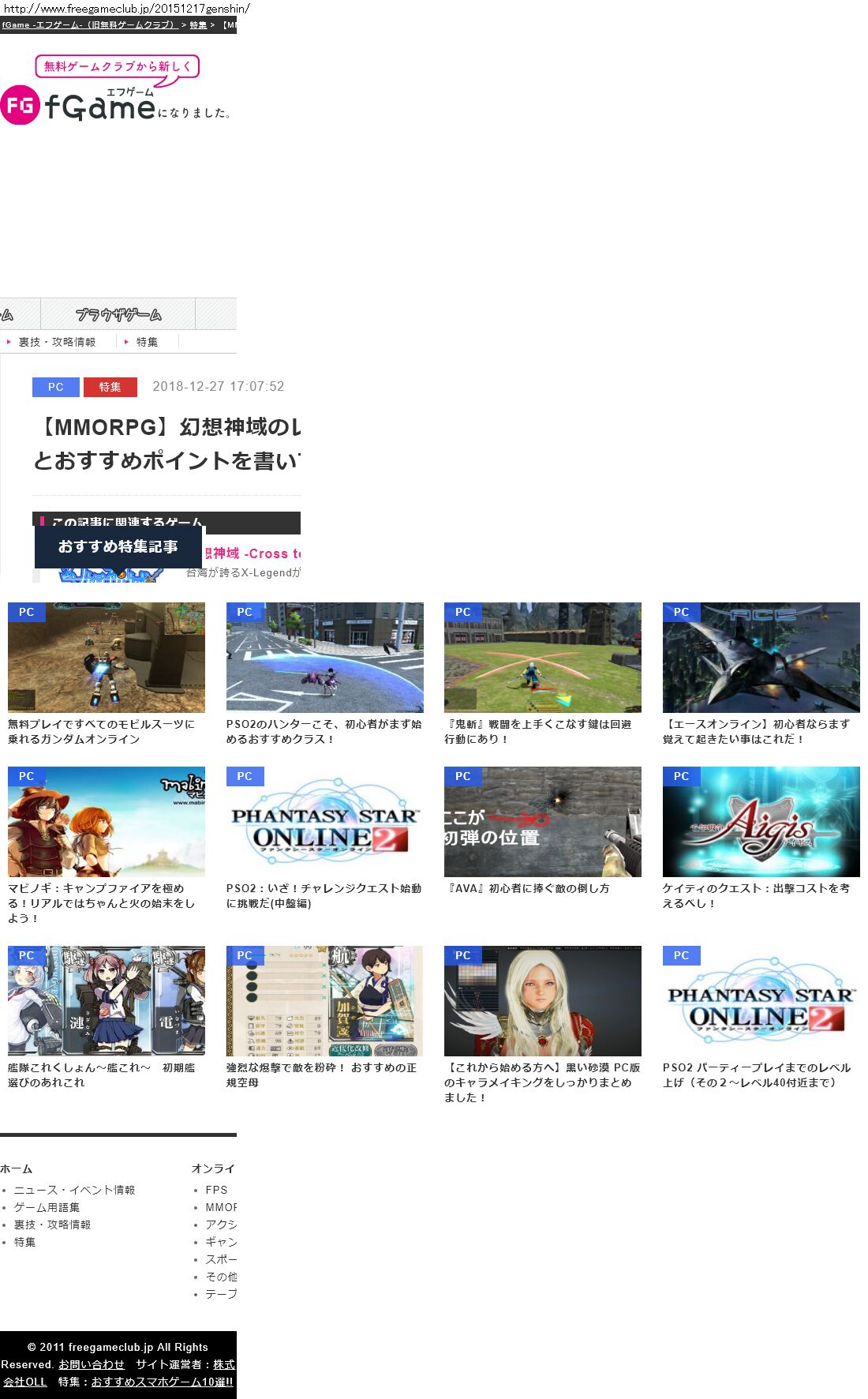Click the date 2018-12-27 17:07:52
The image size is (868, 1399).
(x=219, y=387)
